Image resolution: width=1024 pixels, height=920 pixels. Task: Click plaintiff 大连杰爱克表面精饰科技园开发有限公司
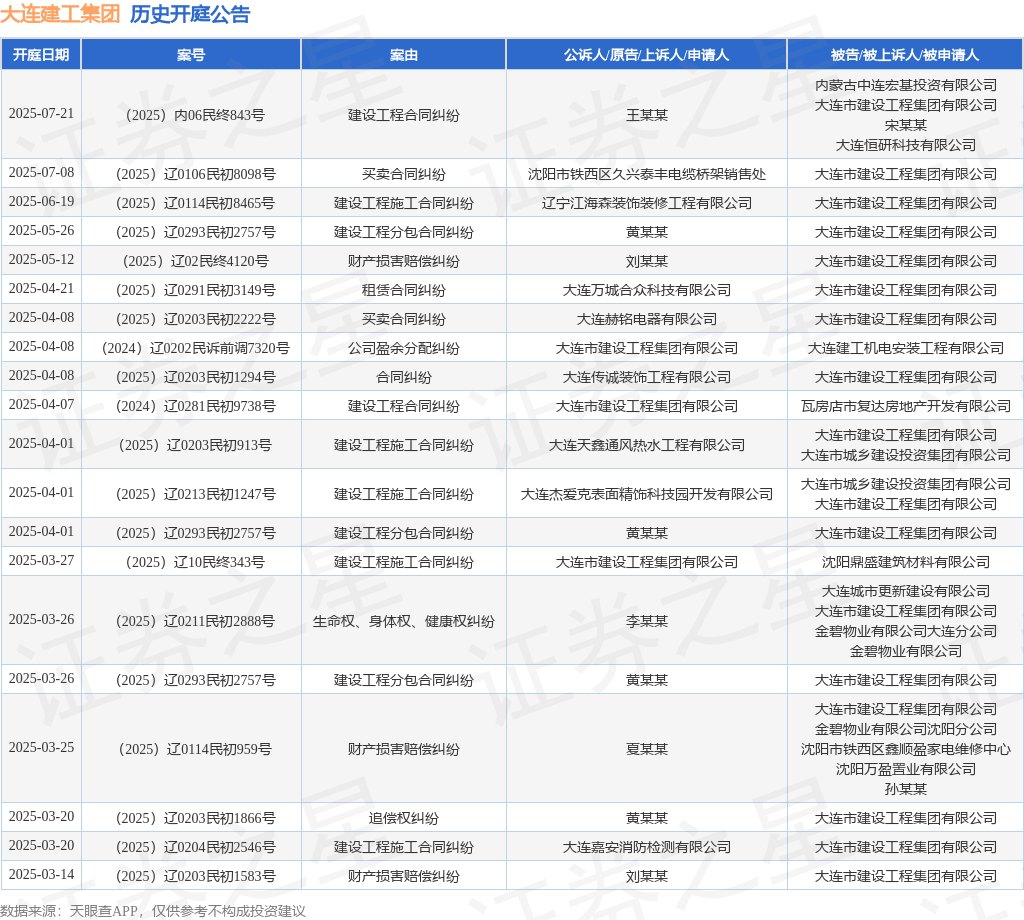(x=647, y=494)
